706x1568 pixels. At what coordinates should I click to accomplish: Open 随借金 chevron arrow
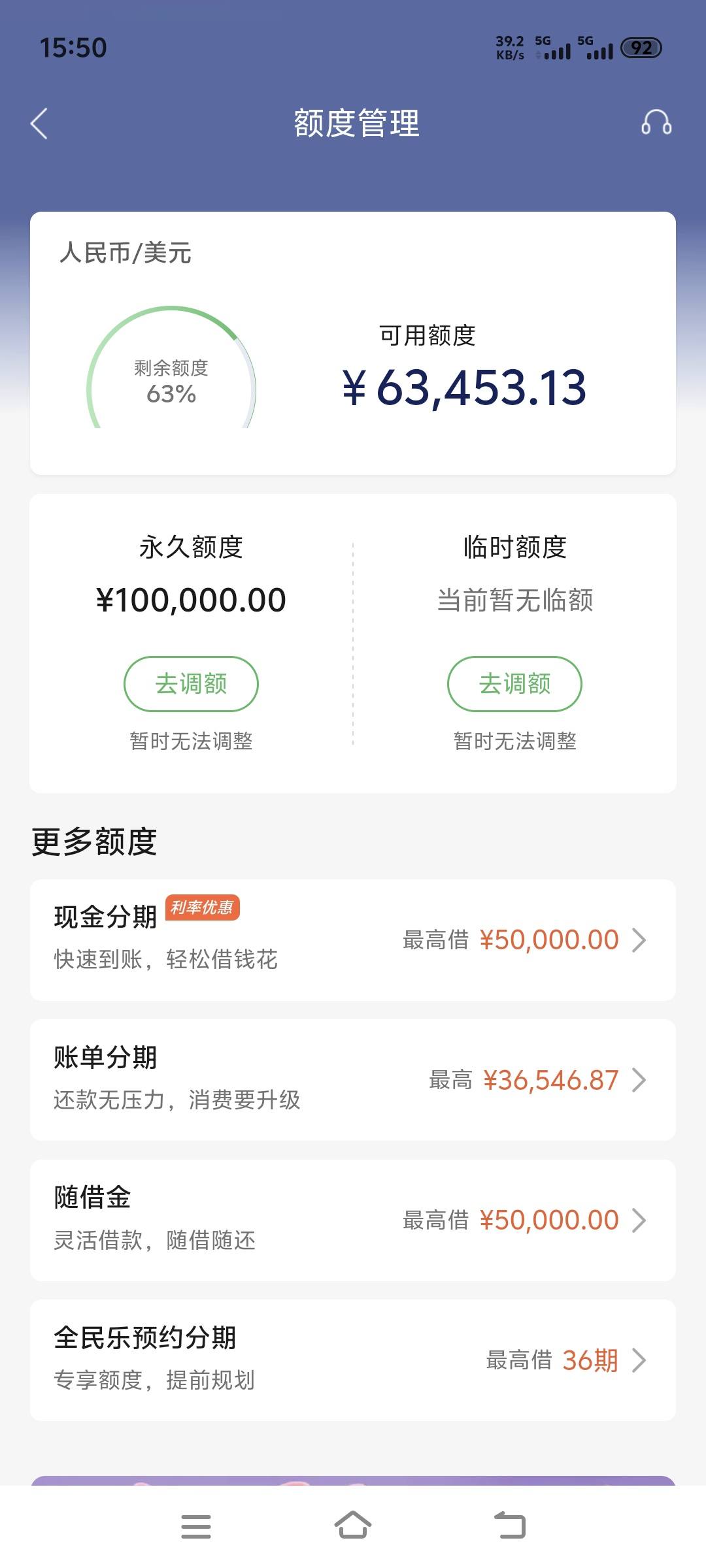tap(639, 1220)
